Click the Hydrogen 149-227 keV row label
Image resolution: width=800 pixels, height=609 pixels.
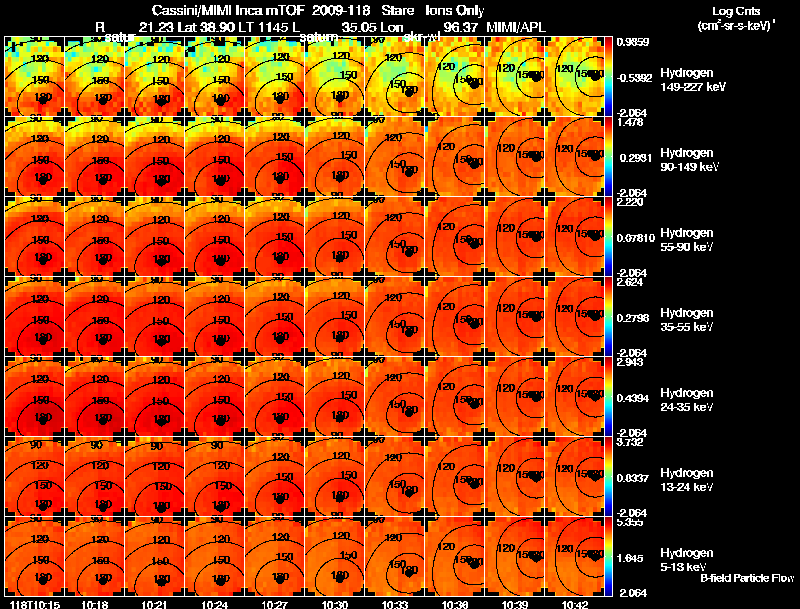tap(692, 80)
